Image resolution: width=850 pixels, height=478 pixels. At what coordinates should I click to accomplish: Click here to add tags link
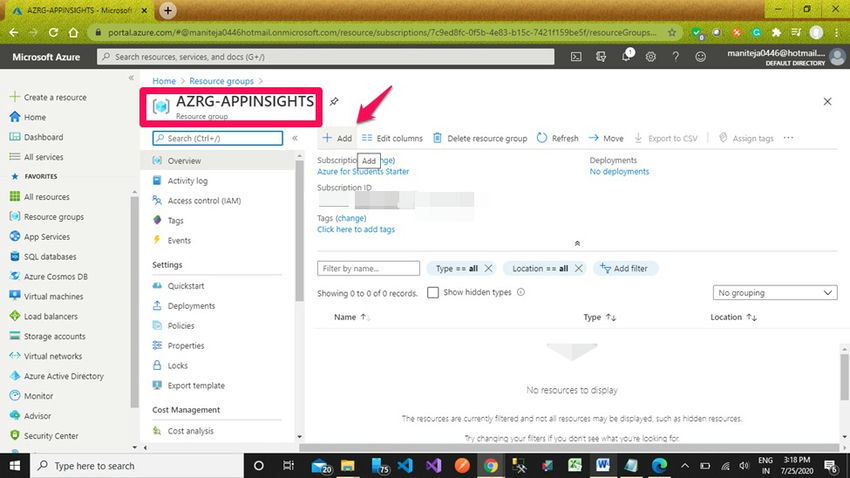[x=356, y=230]
